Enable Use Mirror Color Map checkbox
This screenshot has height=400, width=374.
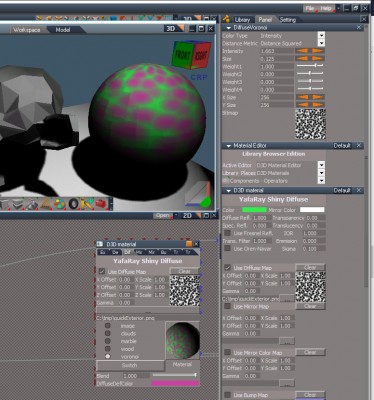228,352
